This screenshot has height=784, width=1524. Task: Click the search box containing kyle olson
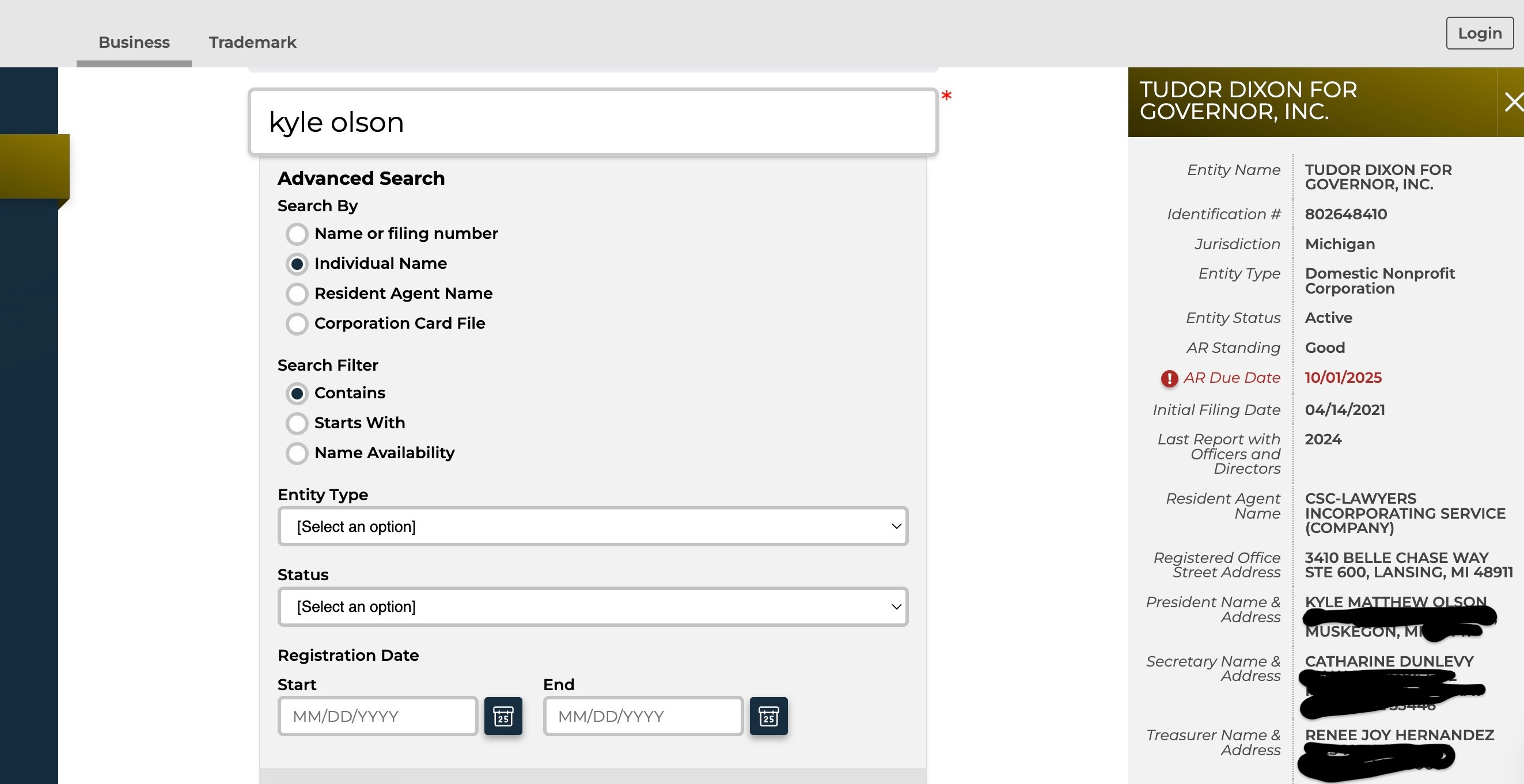(593, 123)
